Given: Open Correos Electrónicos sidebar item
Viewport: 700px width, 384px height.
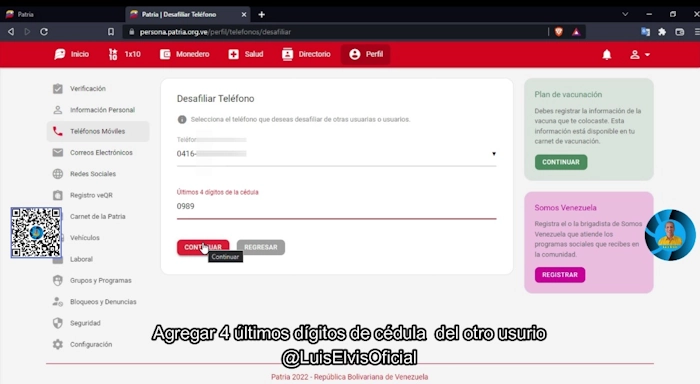Looking at the screenshot, I should click(x=98, y=152).
